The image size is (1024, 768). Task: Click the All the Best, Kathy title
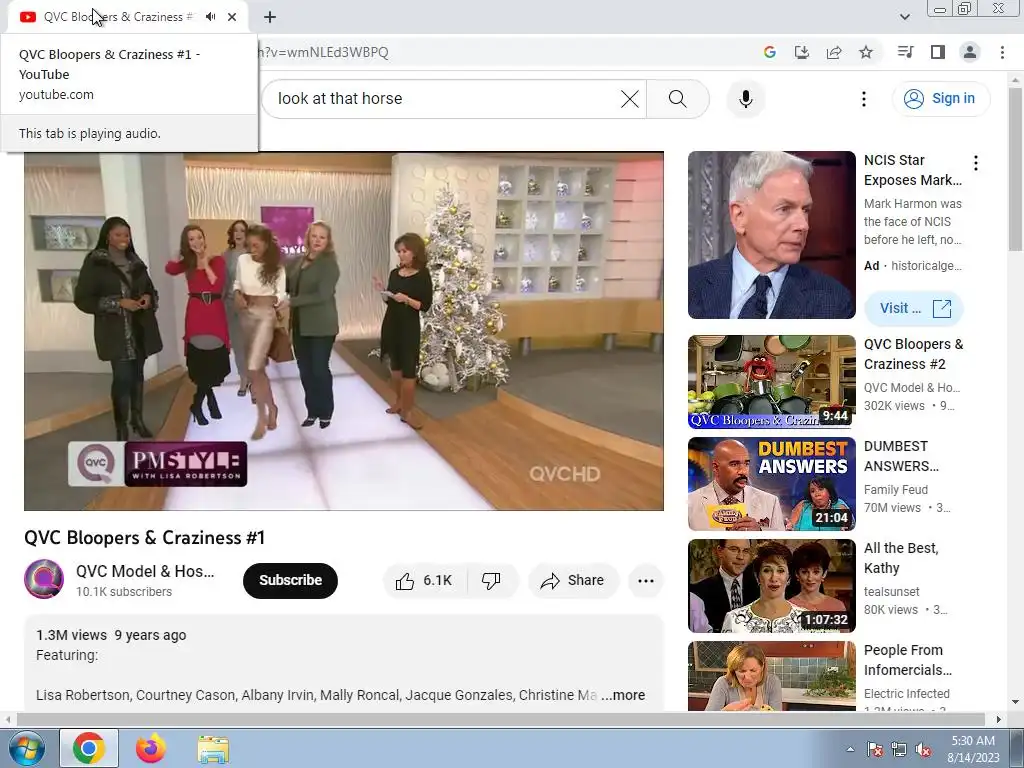point(901,558)
